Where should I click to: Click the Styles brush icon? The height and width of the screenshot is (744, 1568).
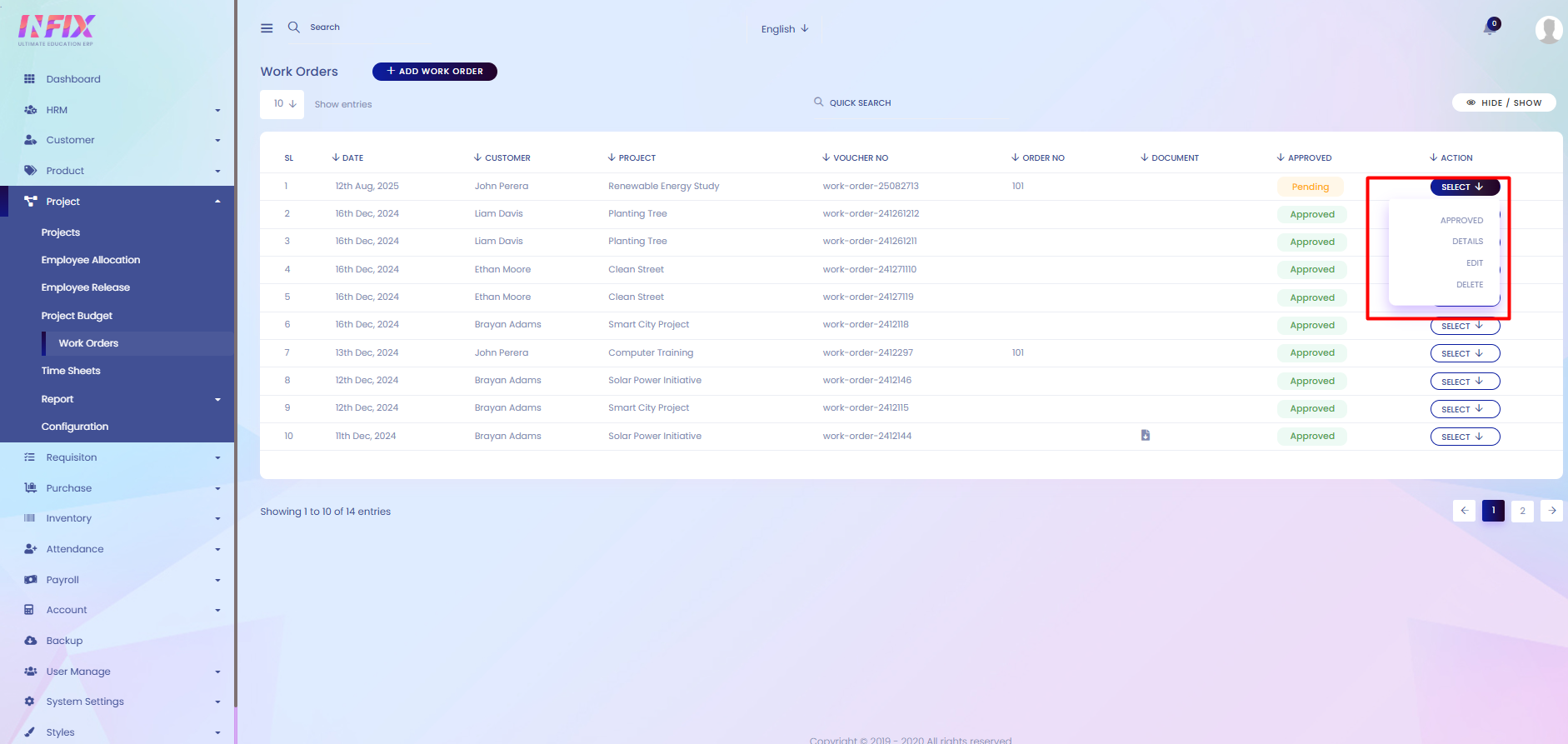pos(30,732)
